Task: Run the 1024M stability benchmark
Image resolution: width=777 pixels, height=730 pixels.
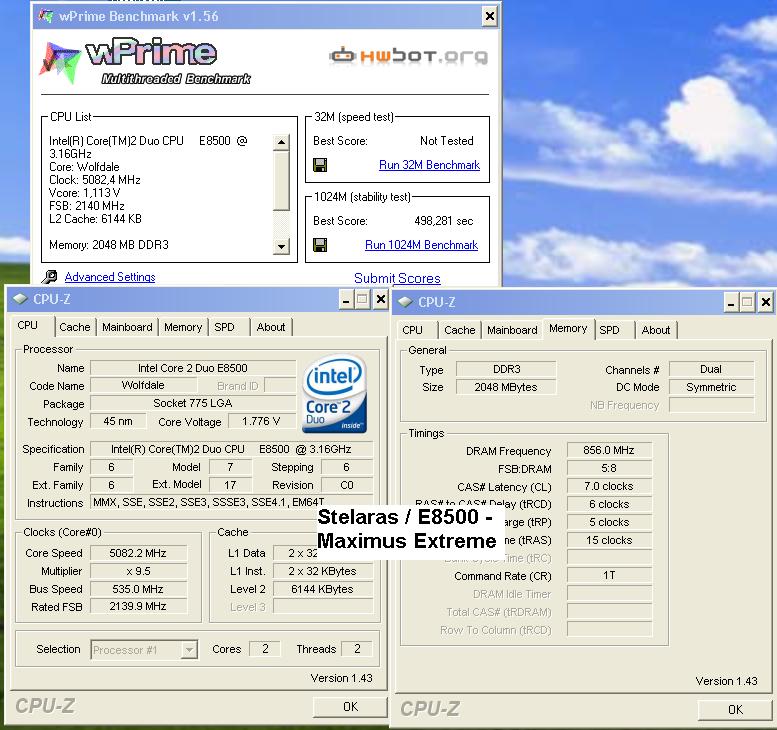Action: [421, 245]
